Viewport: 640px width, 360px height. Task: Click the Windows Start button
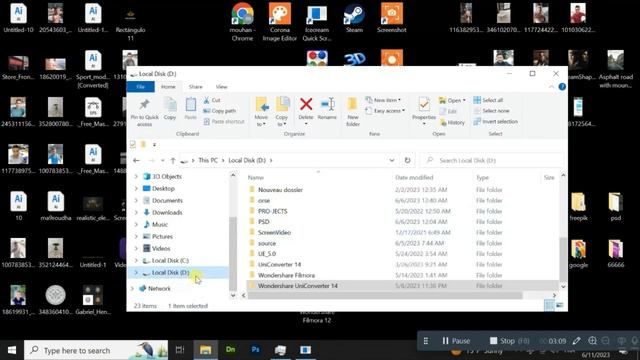(12, 350)
